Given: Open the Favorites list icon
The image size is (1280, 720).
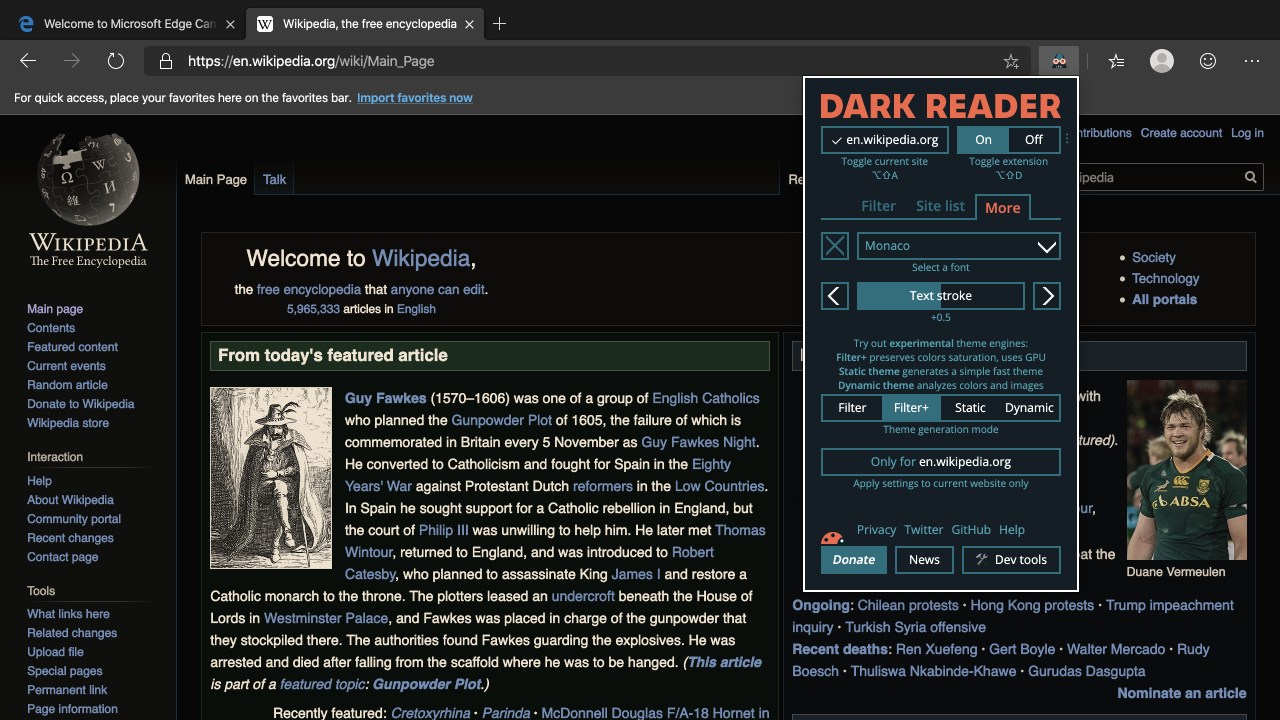Looking at the screenshot, I should 1117,62.
